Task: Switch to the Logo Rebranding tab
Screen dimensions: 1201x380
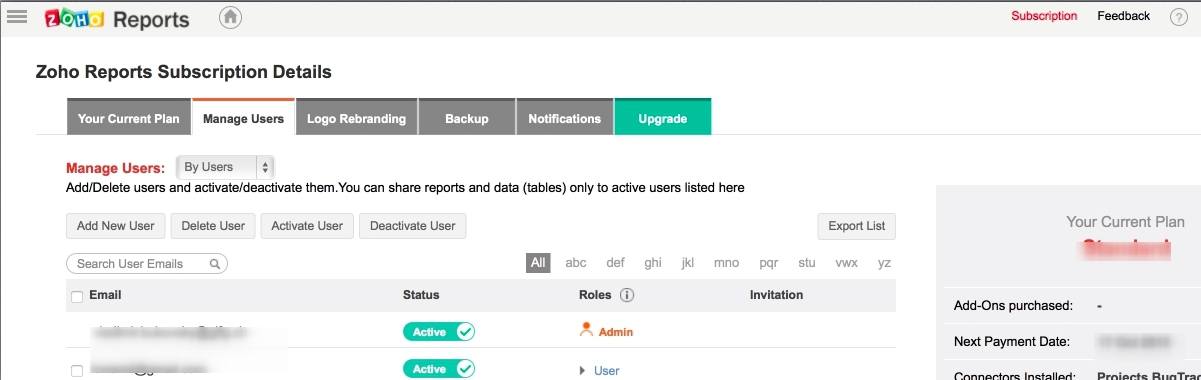Action: click(x=356, y=118)
